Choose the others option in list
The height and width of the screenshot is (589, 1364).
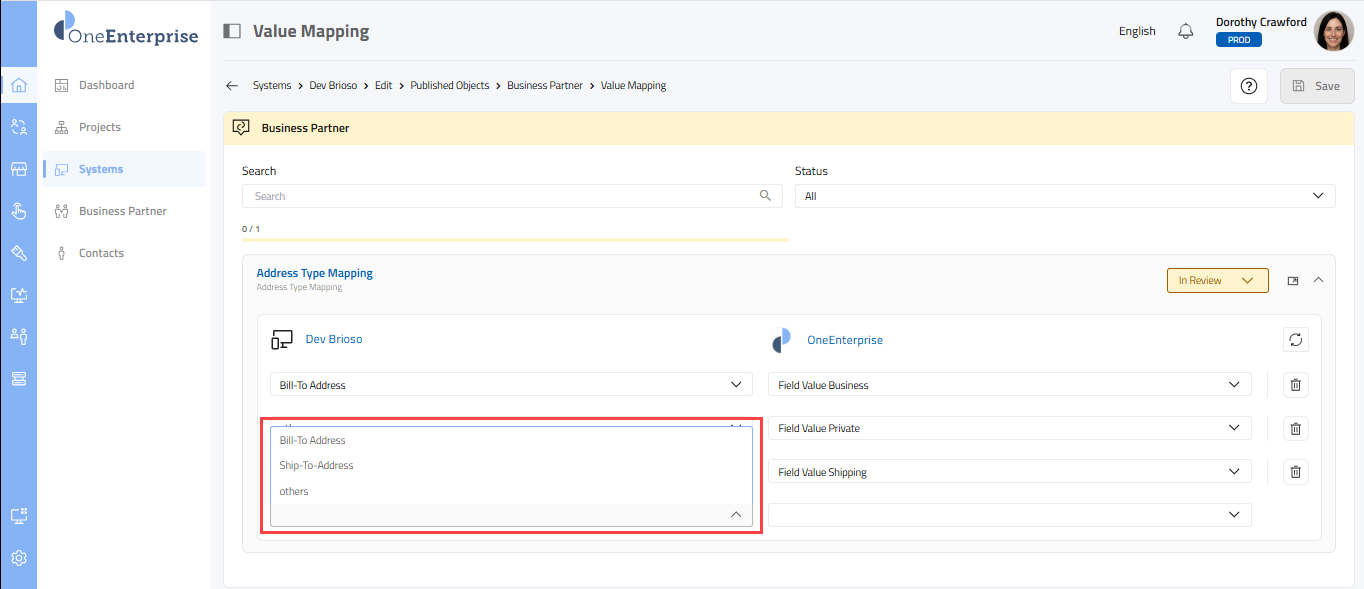tap(294, 491)
